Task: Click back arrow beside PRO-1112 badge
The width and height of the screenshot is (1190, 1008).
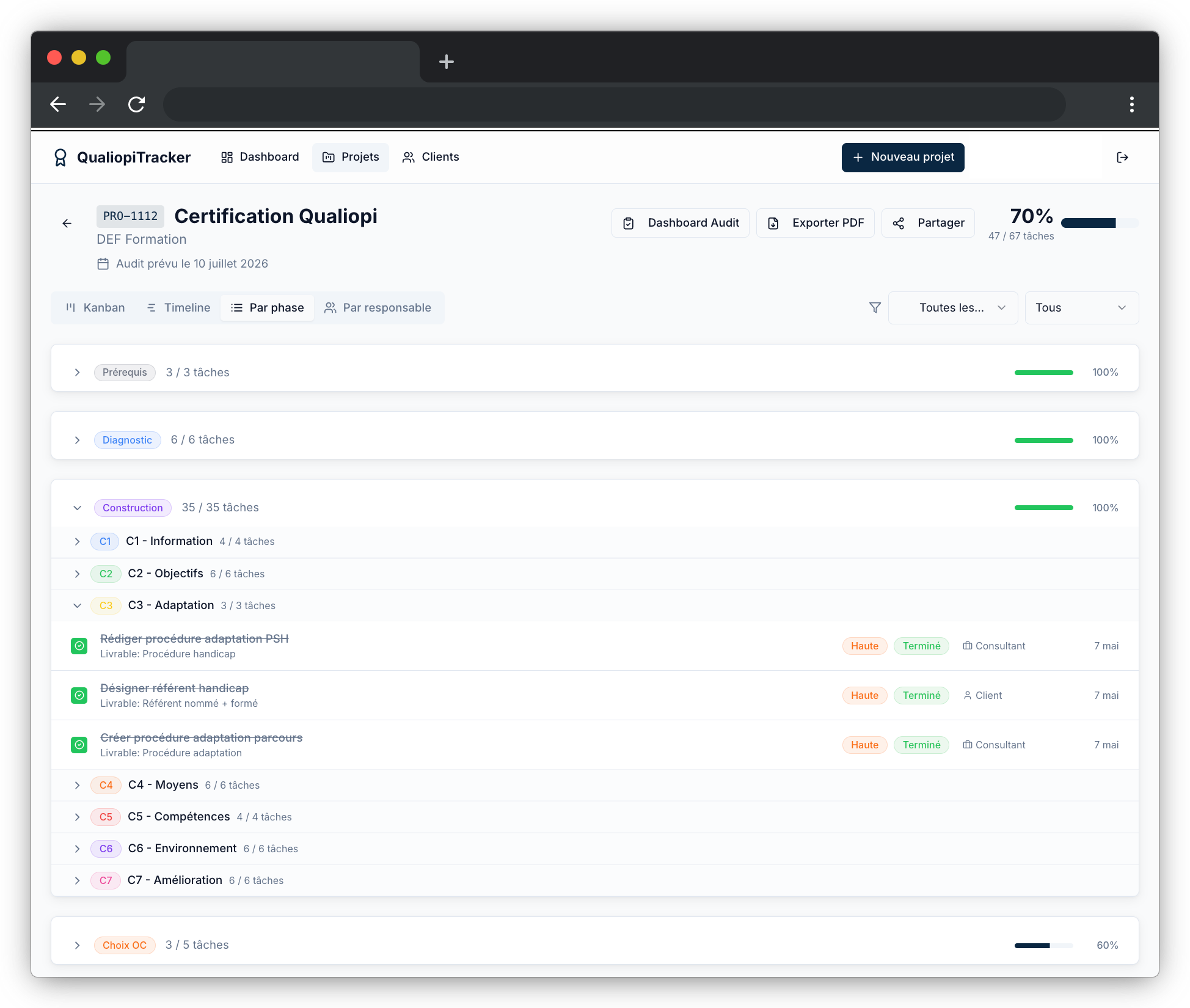Action: pos(67,224)
